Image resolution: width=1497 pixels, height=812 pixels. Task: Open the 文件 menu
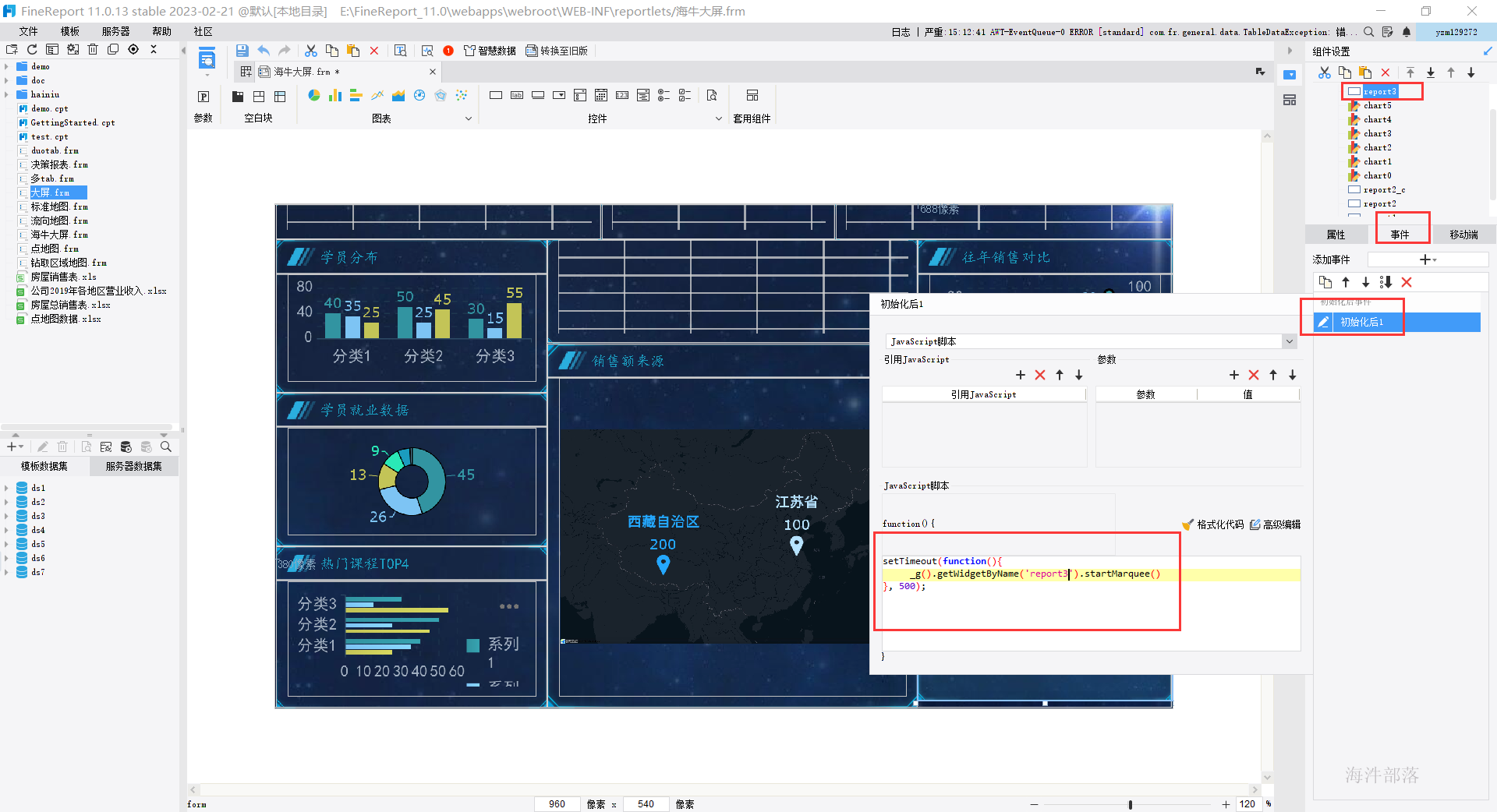click(28, 31)
